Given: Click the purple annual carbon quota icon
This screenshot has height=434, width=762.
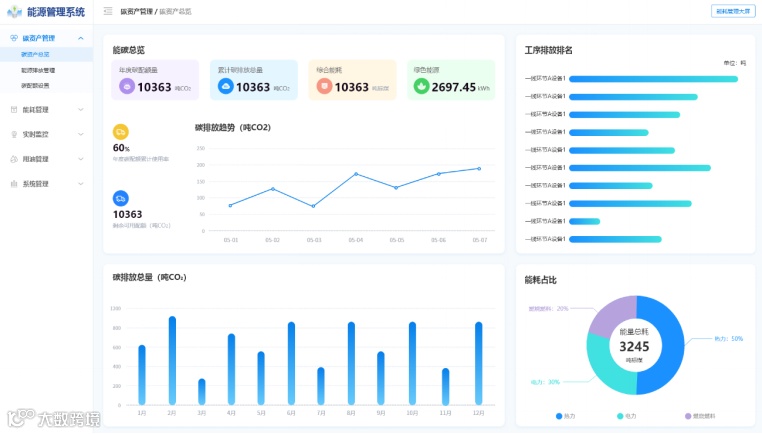Looking at the screenshot, I should [x=127, y=87].
